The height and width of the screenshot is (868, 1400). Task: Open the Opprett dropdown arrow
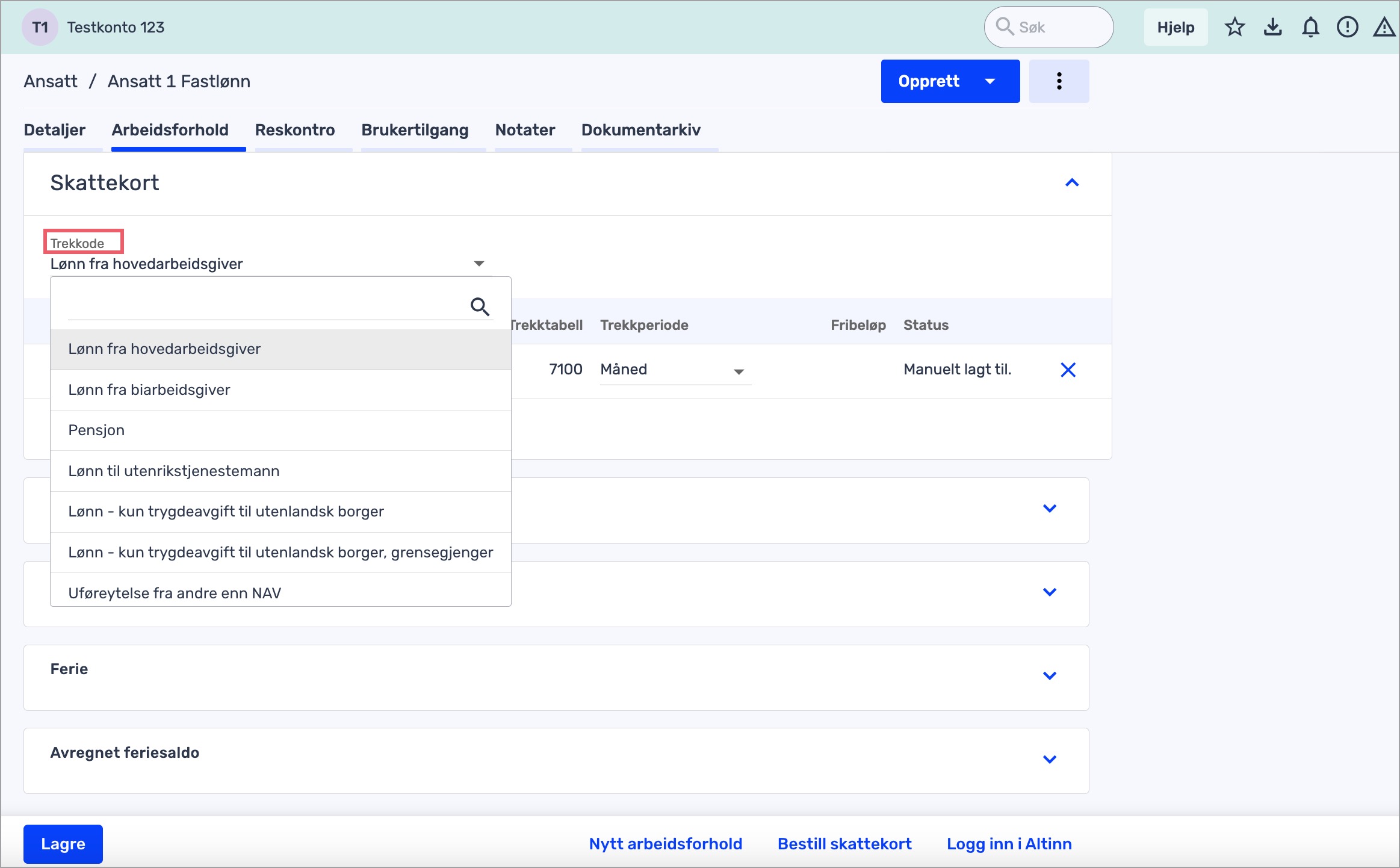990,81
